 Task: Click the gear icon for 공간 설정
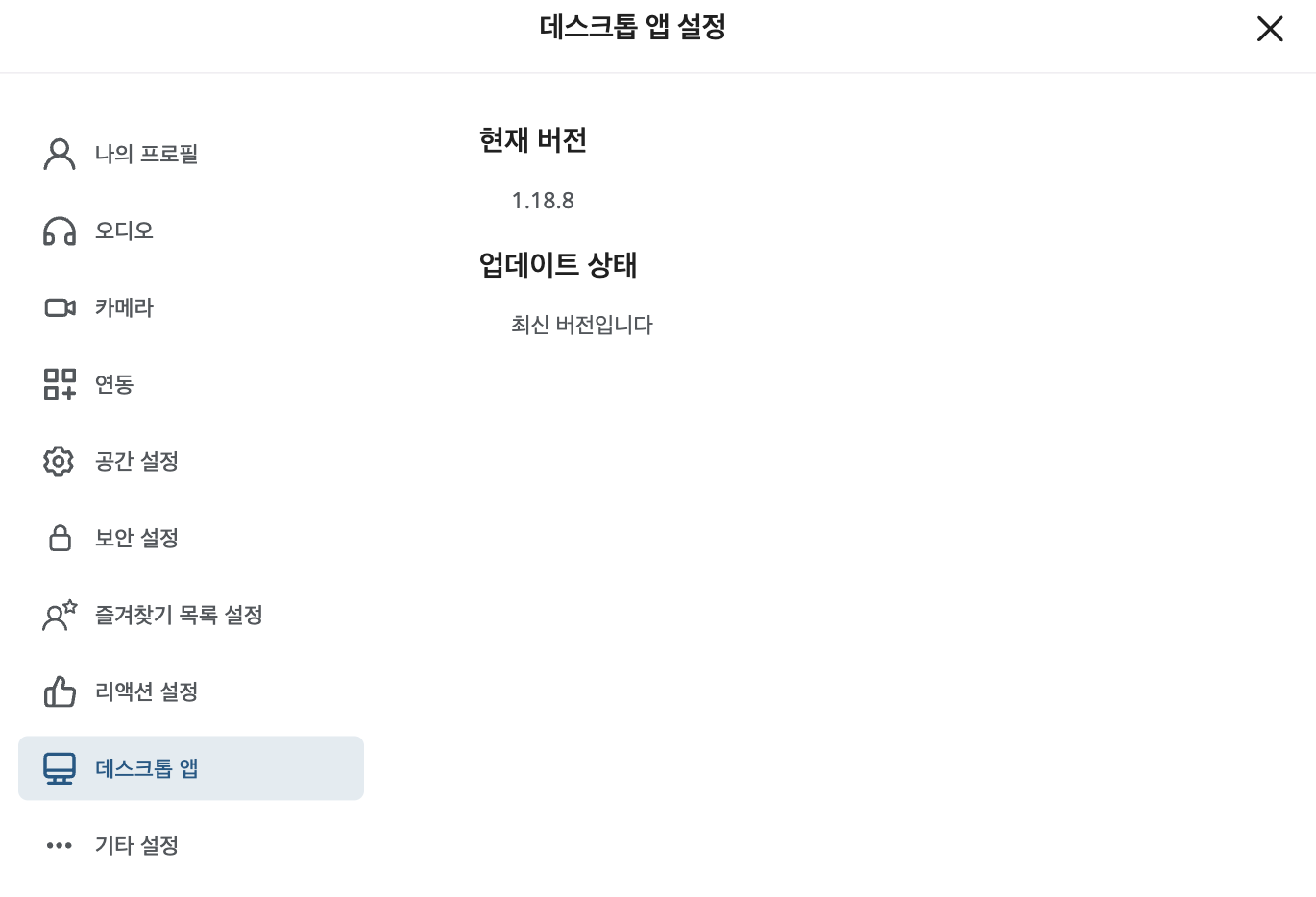59,461
